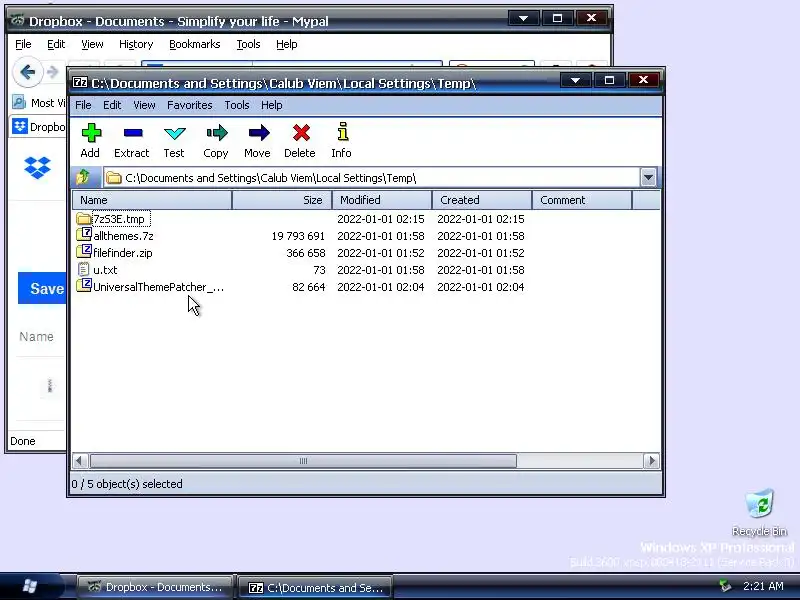Open the Mypal browser File menu
Image resolution: width=800 pixels, height=600 pixels.
coord(23,44)
